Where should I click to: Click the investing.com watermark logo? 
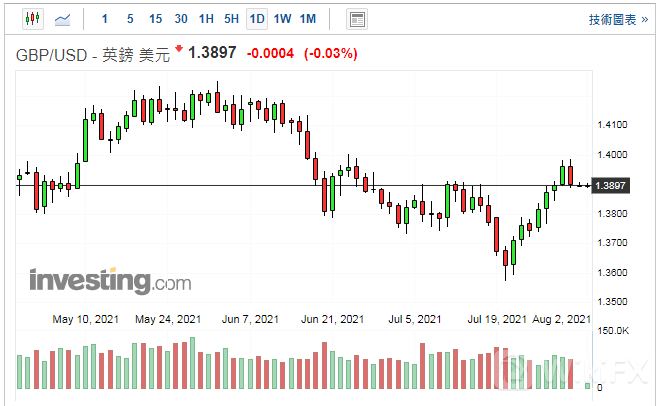click(x=110, y=280)
